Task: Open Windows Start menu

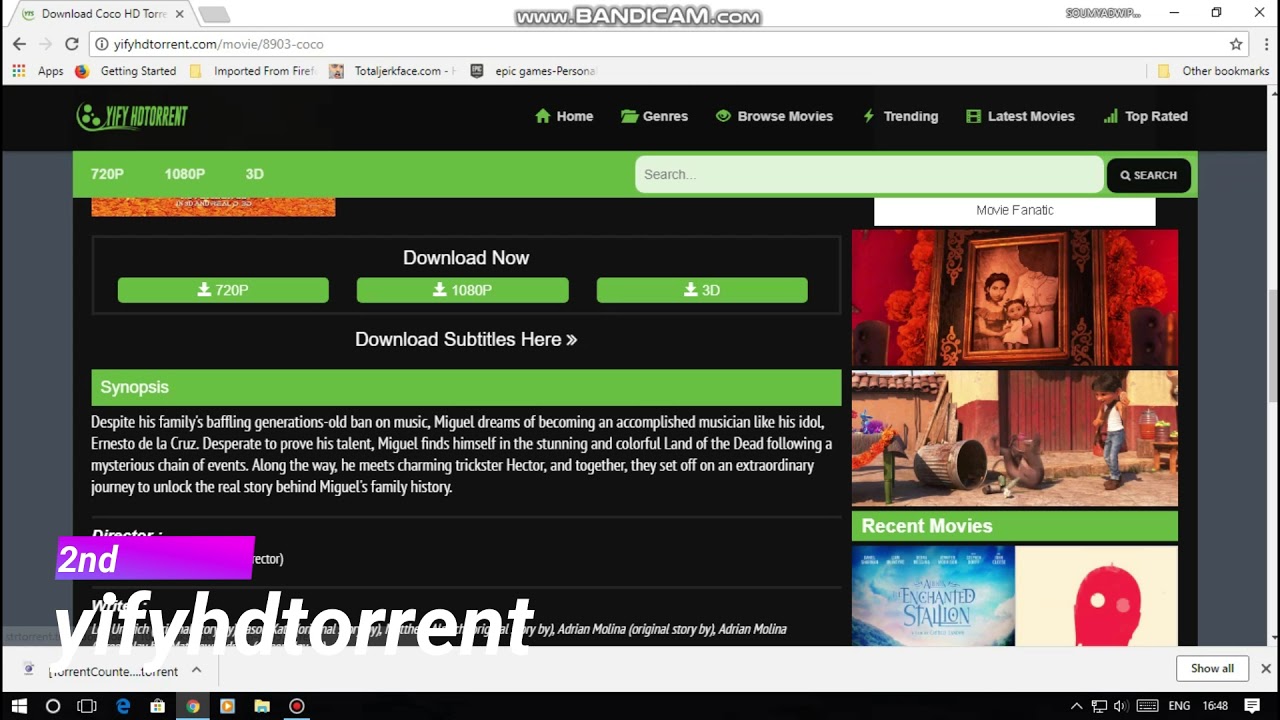Action: 19,706
